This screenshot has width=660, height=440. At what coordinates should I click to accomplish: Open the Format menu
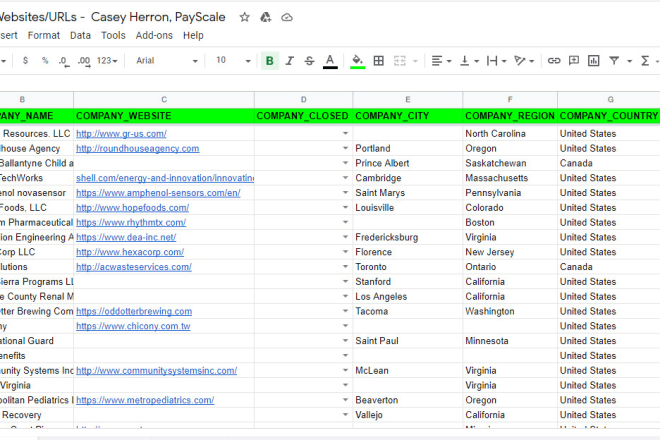[44, 35]
